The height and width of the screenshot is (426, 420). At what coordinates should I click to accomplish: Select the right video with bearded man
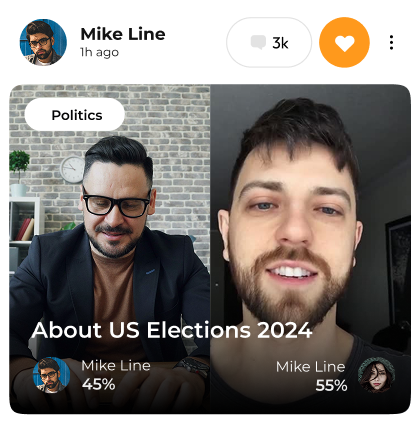pos(310,249)
